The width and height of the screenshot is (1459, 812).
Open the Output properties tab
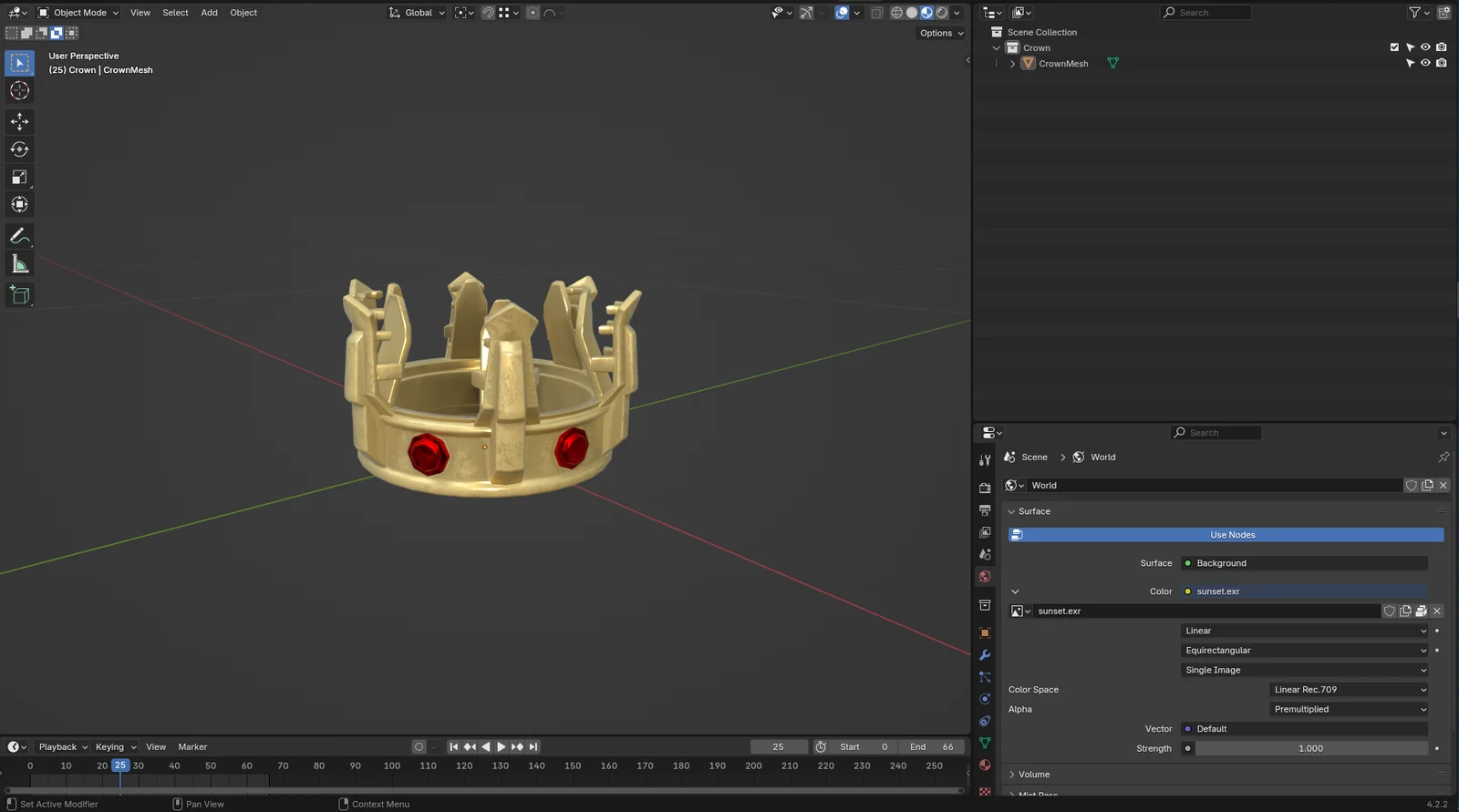point(985,510)
